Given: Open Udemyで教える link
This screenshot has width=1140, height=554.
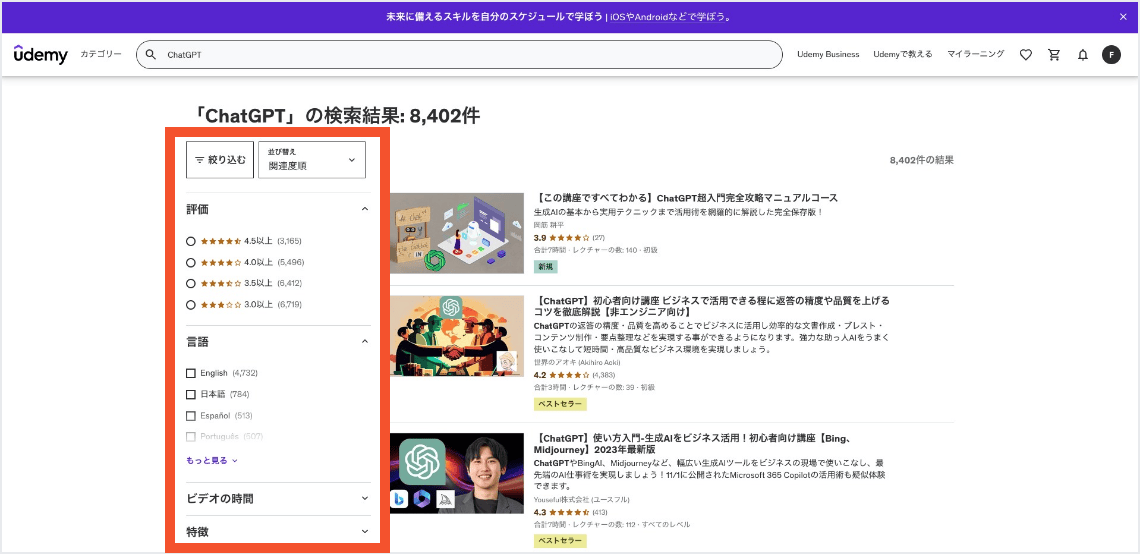Looking at the screenshot, I should coord(902,55).
